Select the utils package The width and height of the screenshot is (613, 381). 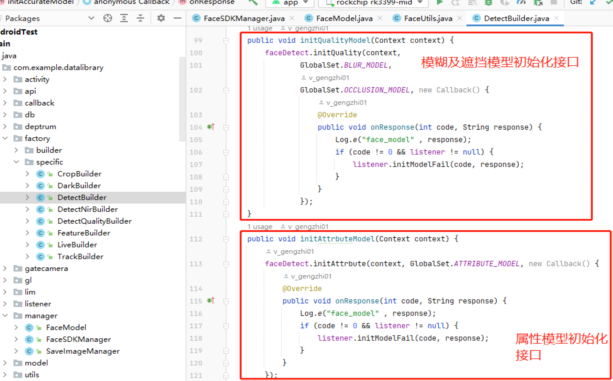tap(32, 375)
